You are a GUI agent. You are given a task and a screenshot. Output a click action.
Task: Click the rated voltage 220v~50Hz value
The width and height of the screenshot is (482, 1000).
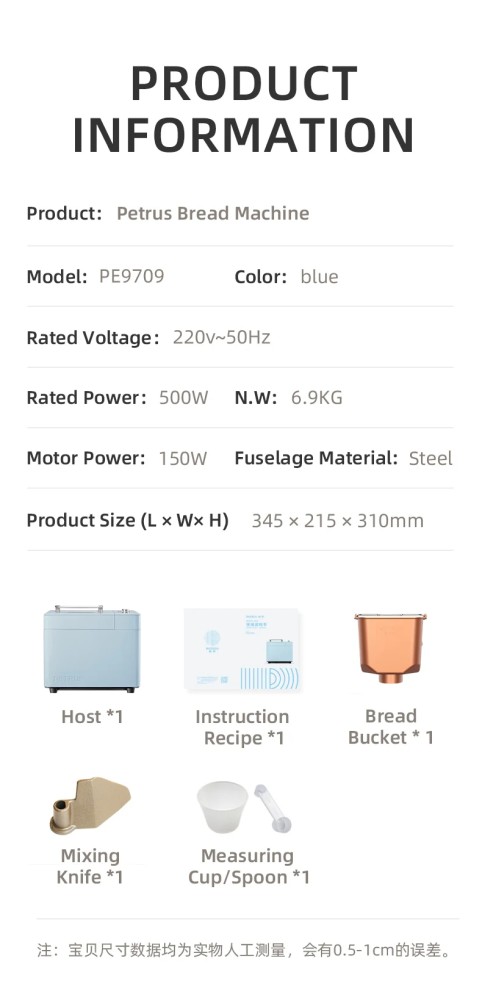click(221, 337)
